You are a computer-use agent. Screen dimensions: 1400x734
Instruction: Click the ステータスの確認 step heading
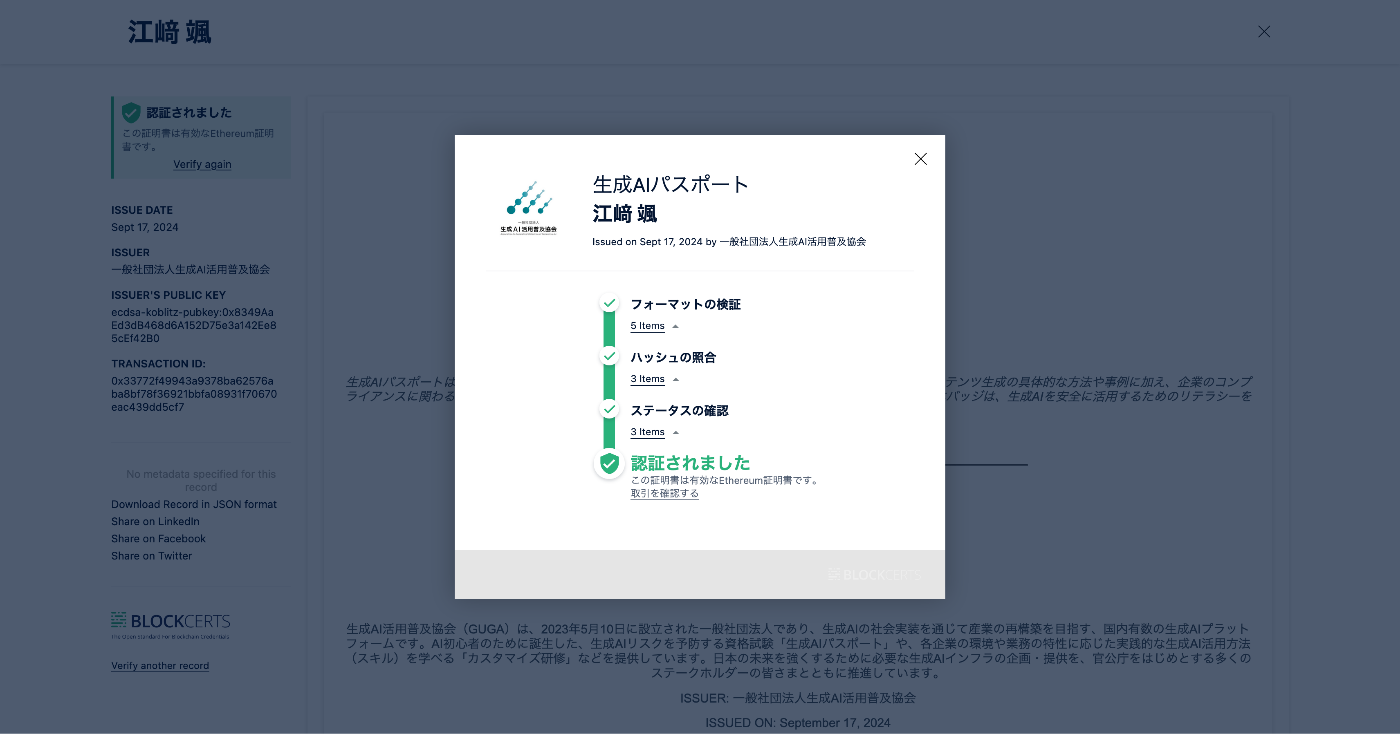coord(680,410)
